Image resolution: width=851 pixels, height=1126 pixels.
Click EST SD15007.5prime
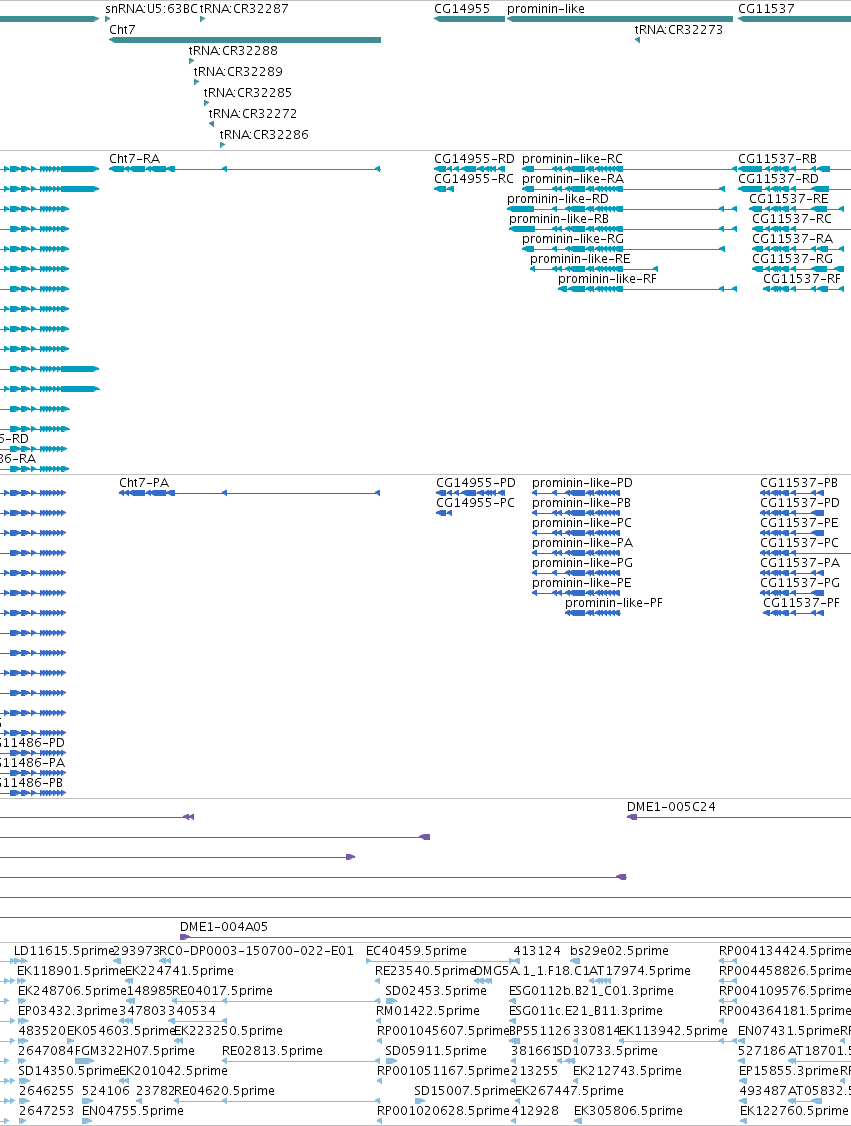tap(465, 1091)
